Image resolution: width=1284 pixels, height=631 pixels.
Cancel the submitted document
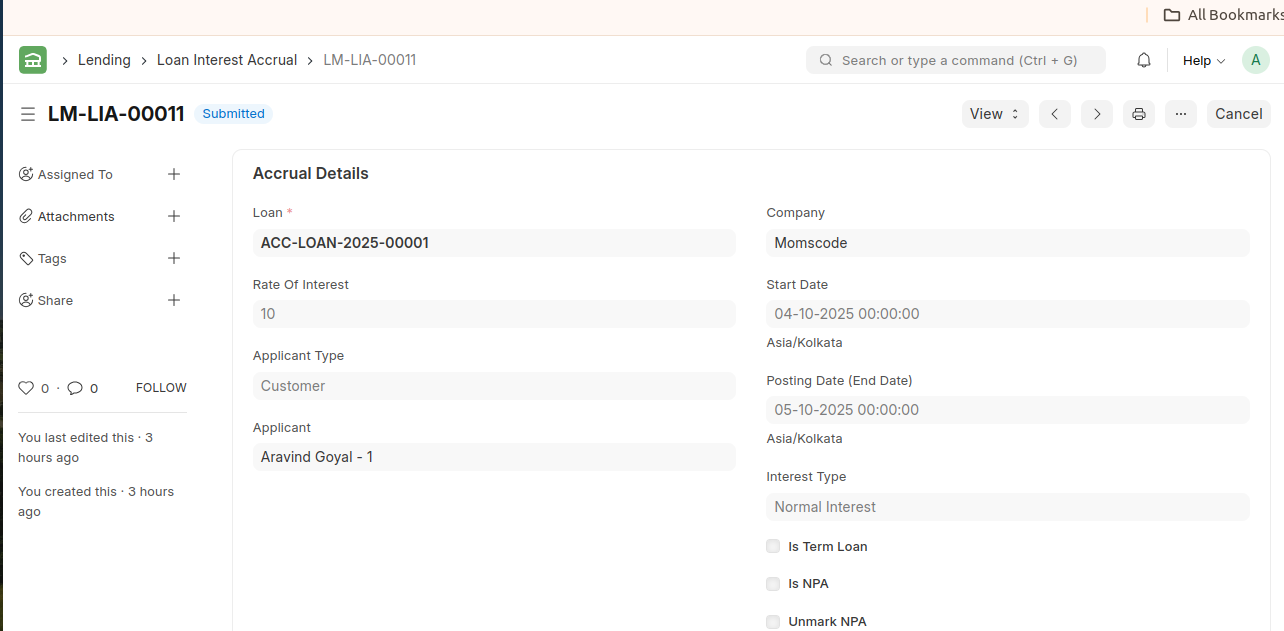tap(1238, 114)
